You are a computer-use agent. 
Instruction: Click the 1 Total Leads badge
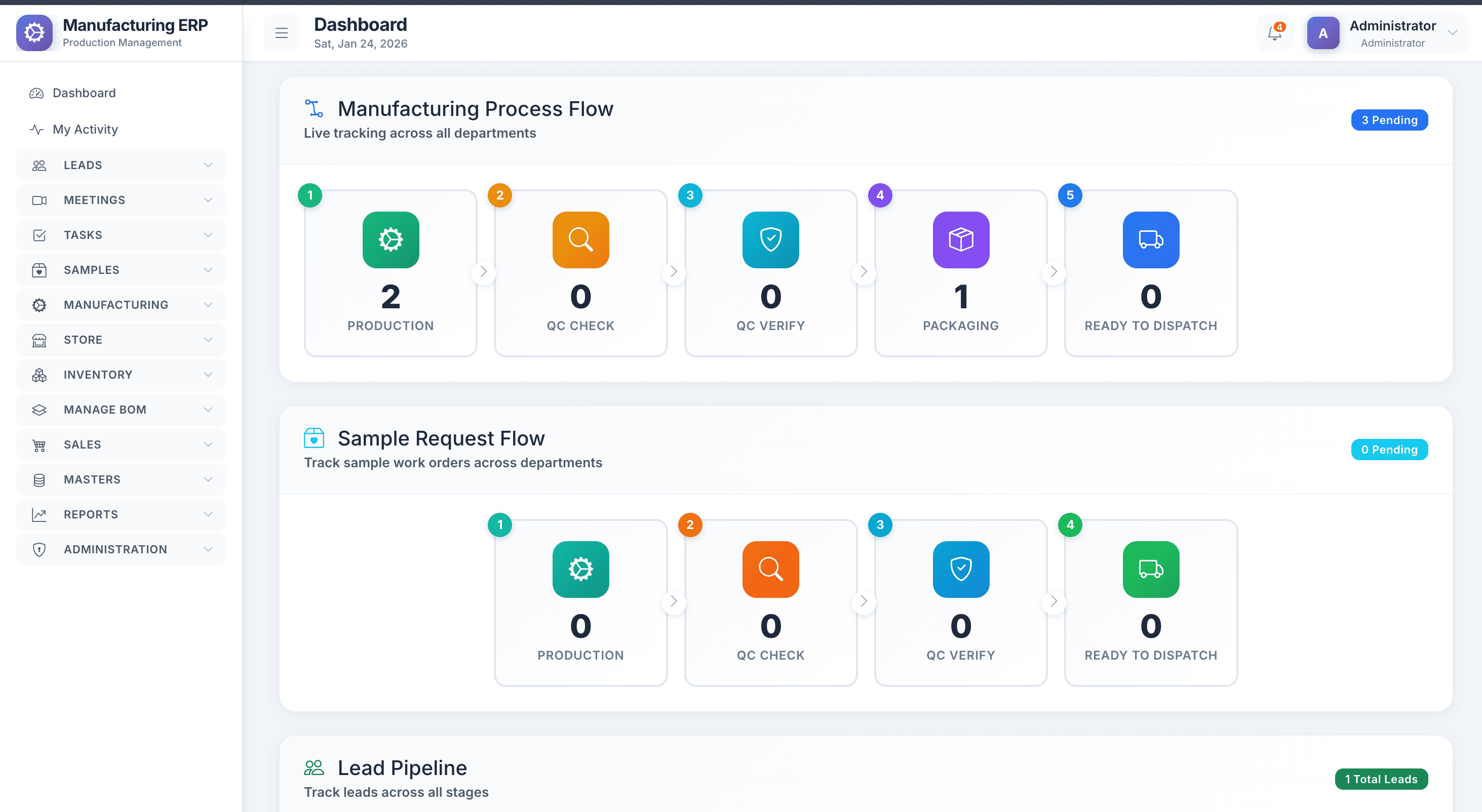(x=1381, y=779)
